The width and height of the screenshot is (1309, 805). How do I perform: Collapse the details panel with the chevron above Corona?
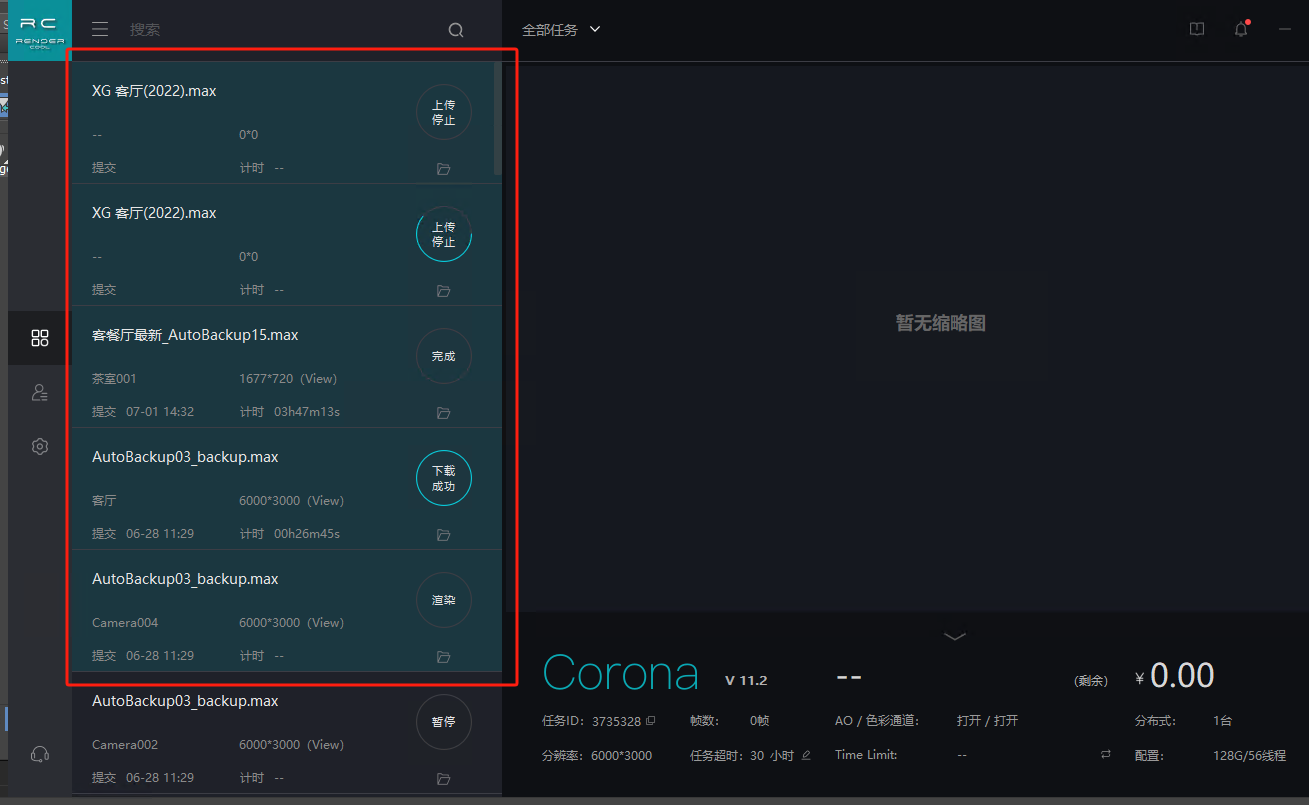tap(955, 636)
